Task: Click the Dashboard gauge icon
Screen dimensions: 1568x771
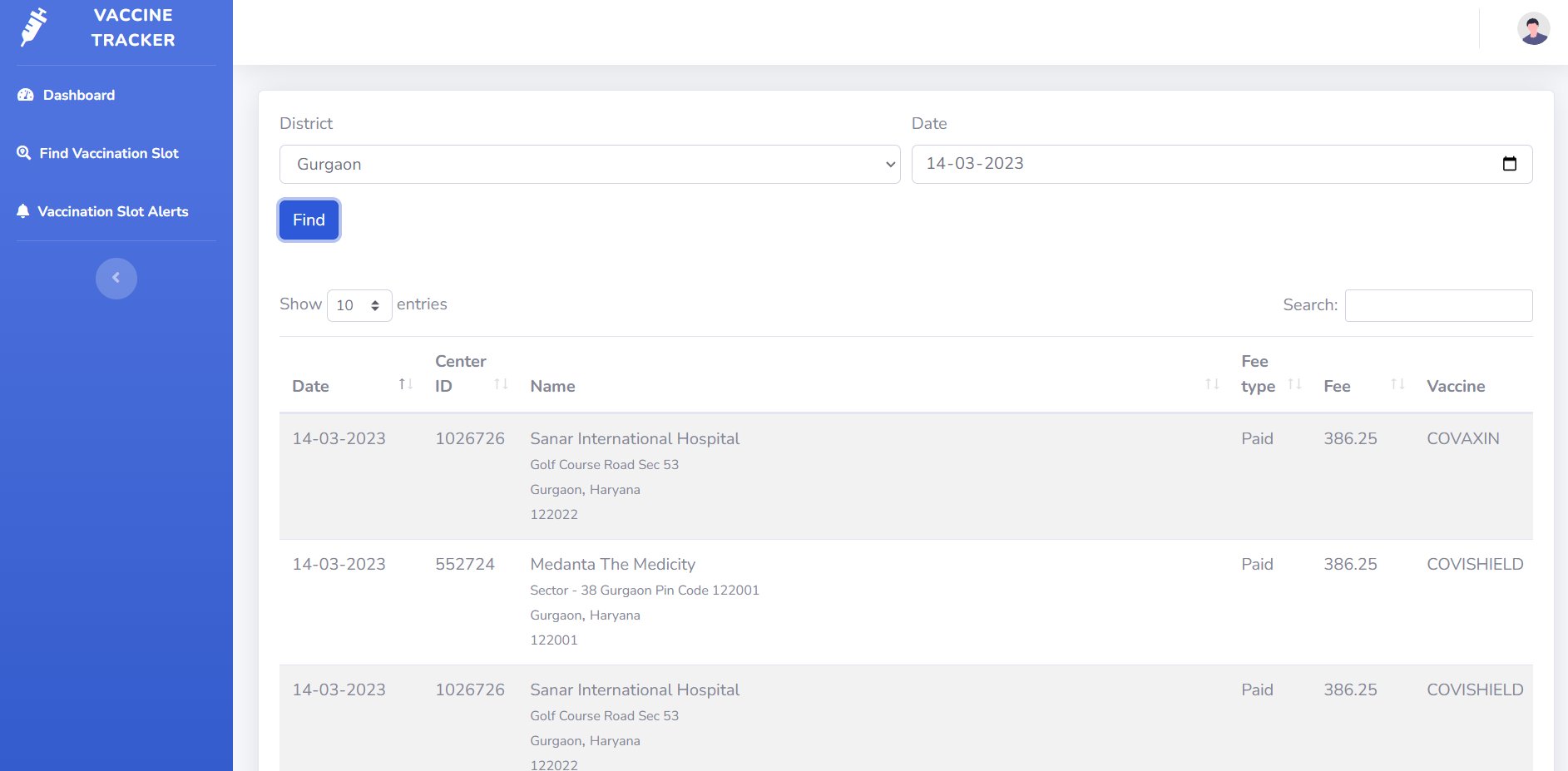Action: tap(26, 95)
